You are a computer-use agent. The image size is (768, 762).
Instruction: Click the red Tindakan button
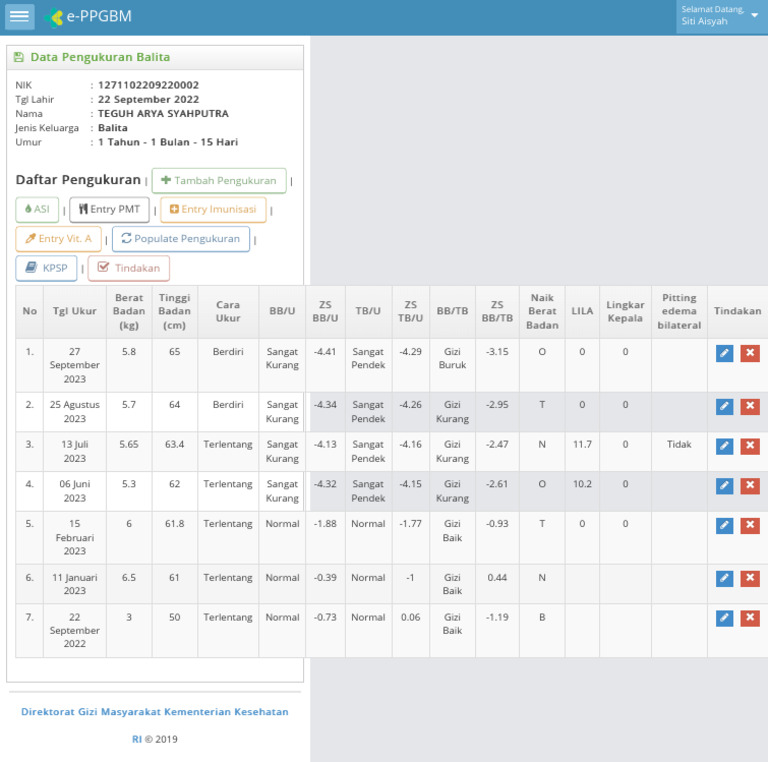coord(129,268)
